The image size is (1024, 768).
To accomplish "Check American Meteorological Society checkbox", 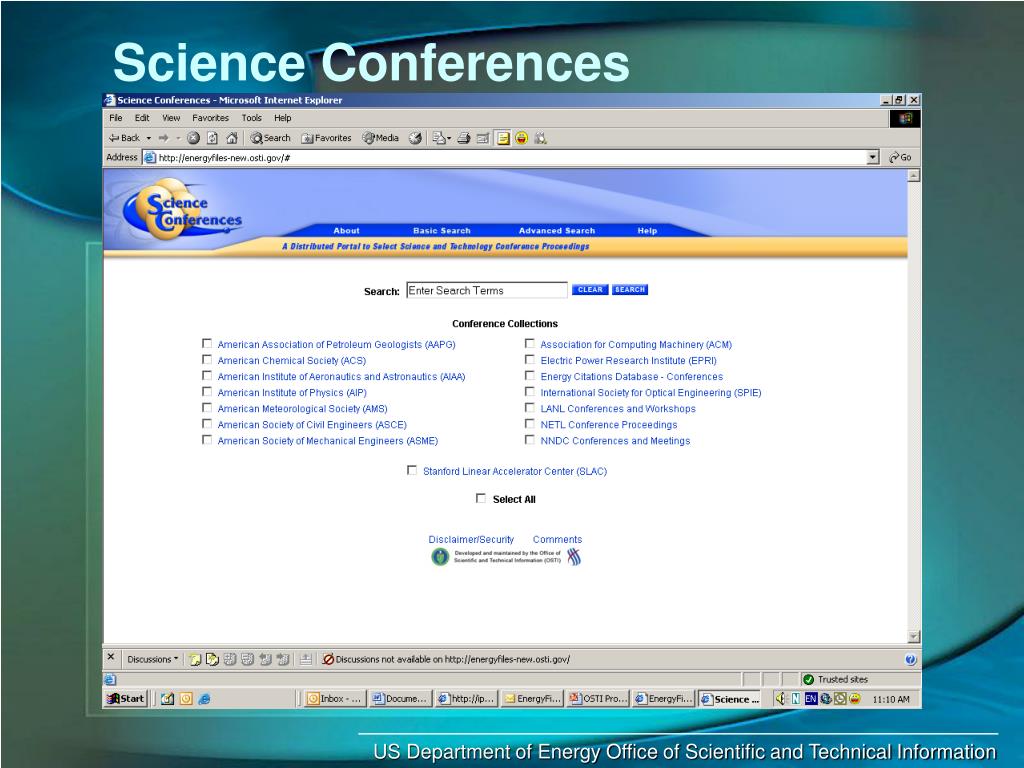I will click(x=207, y=408).
